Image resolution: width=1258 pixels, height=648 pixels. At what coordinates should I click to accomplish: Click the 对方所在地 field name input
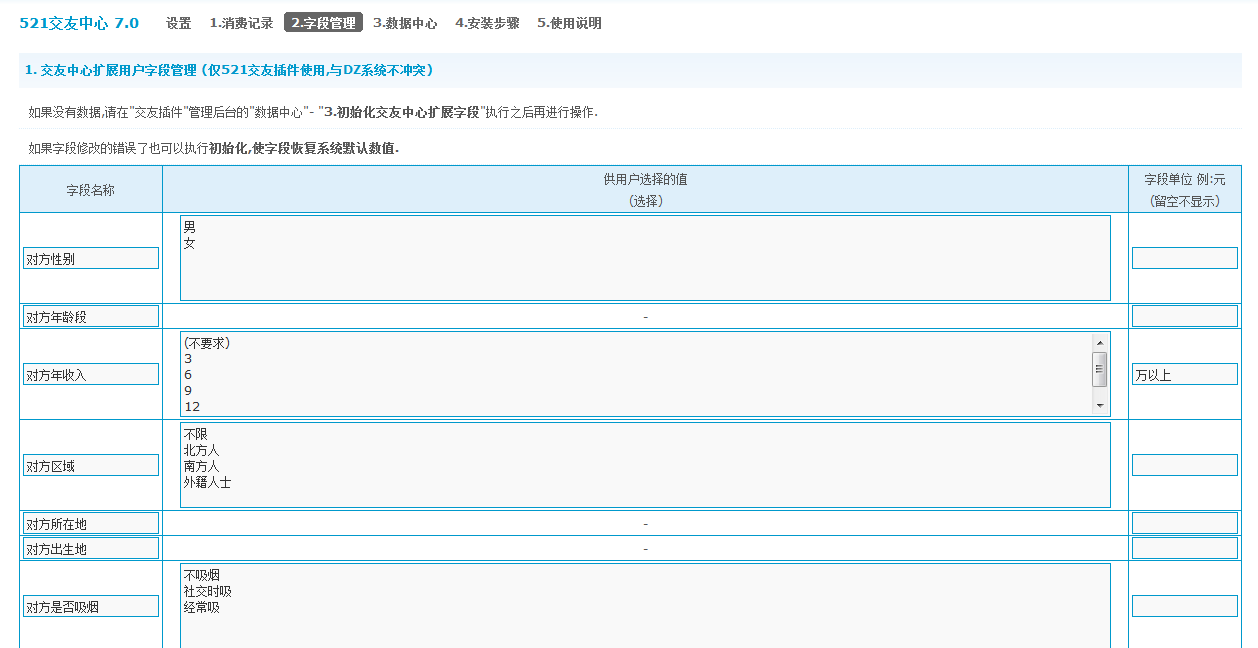(91, 523)
